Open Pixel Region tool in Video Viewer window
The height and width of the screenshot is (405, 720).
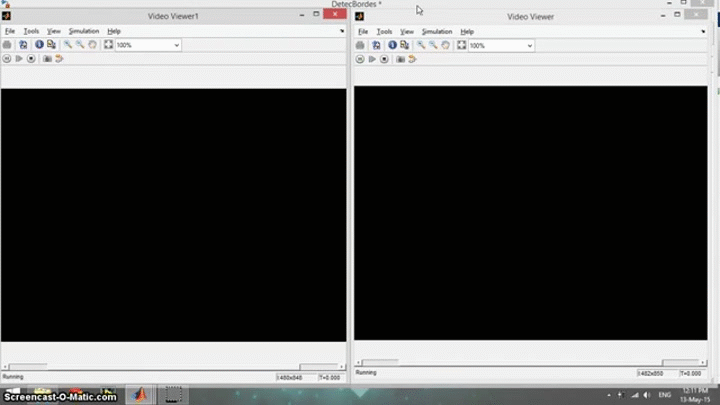click(405, 45)
